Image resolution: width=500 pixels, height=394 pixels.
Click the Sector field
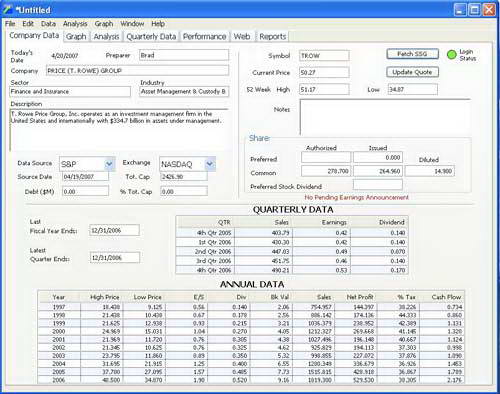70,91
